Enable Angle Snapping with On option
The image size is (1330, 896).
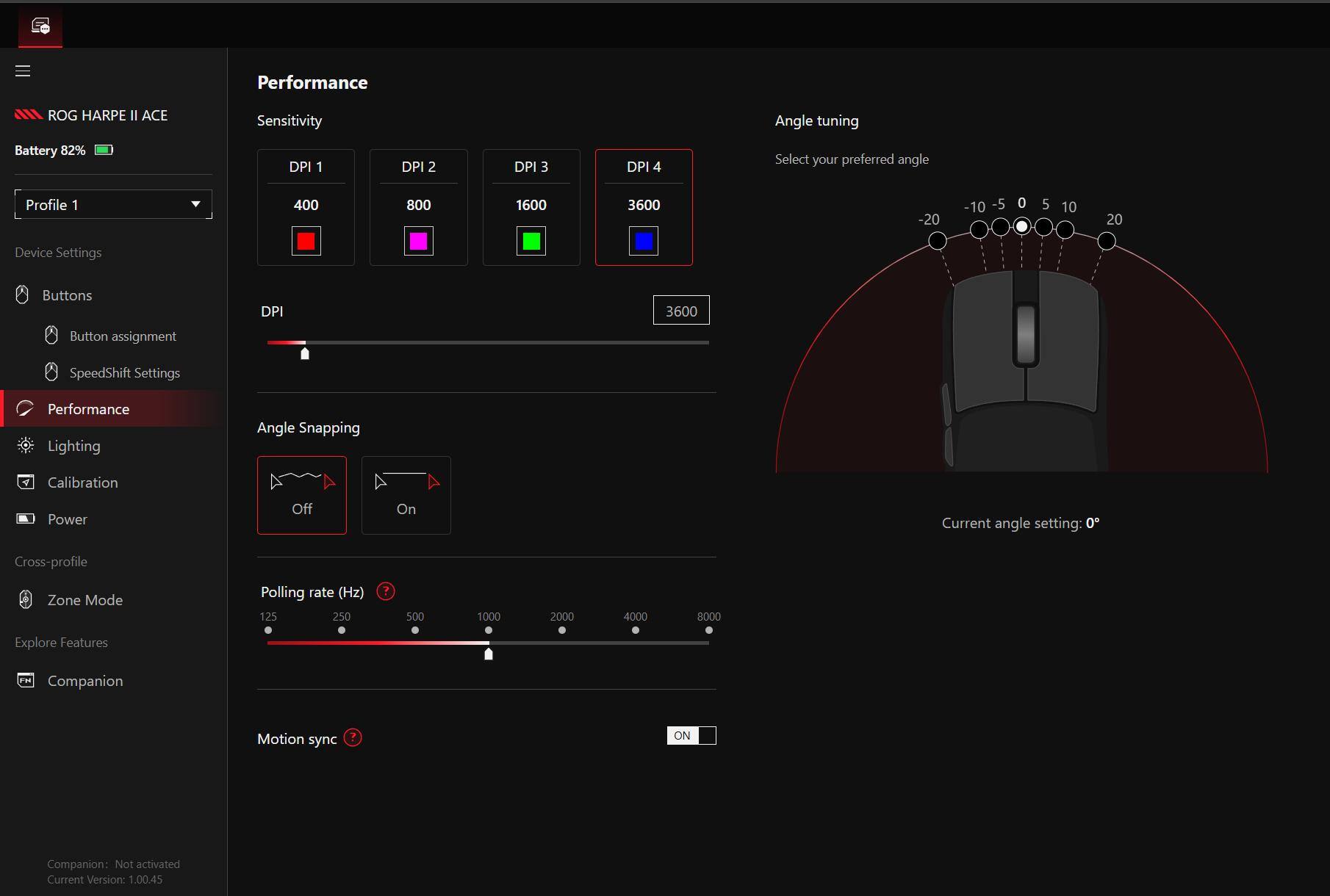[406, 495]
